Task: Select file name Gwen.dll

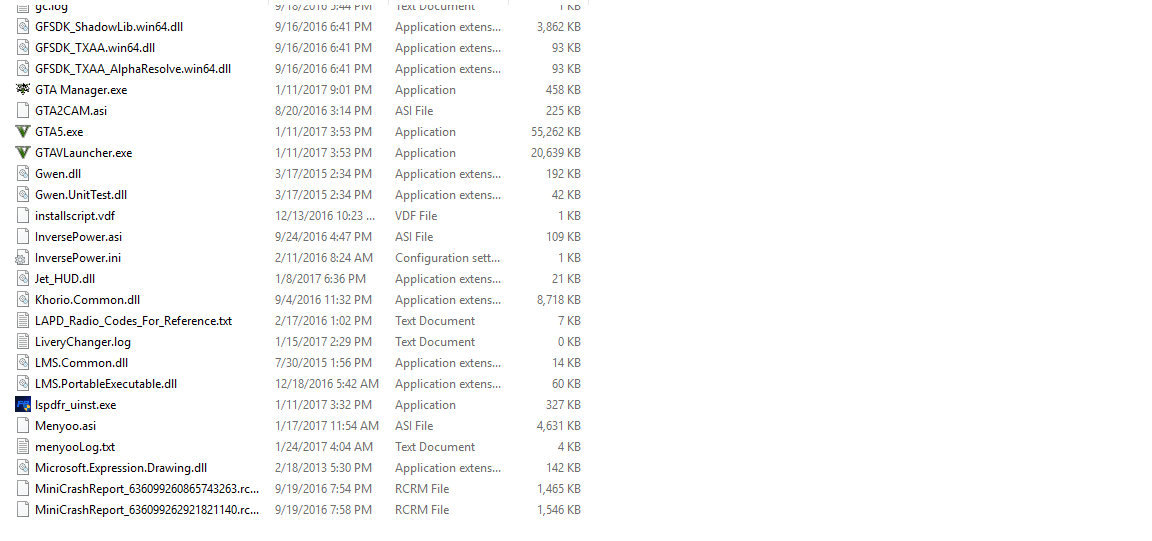Action: [58, 174]
